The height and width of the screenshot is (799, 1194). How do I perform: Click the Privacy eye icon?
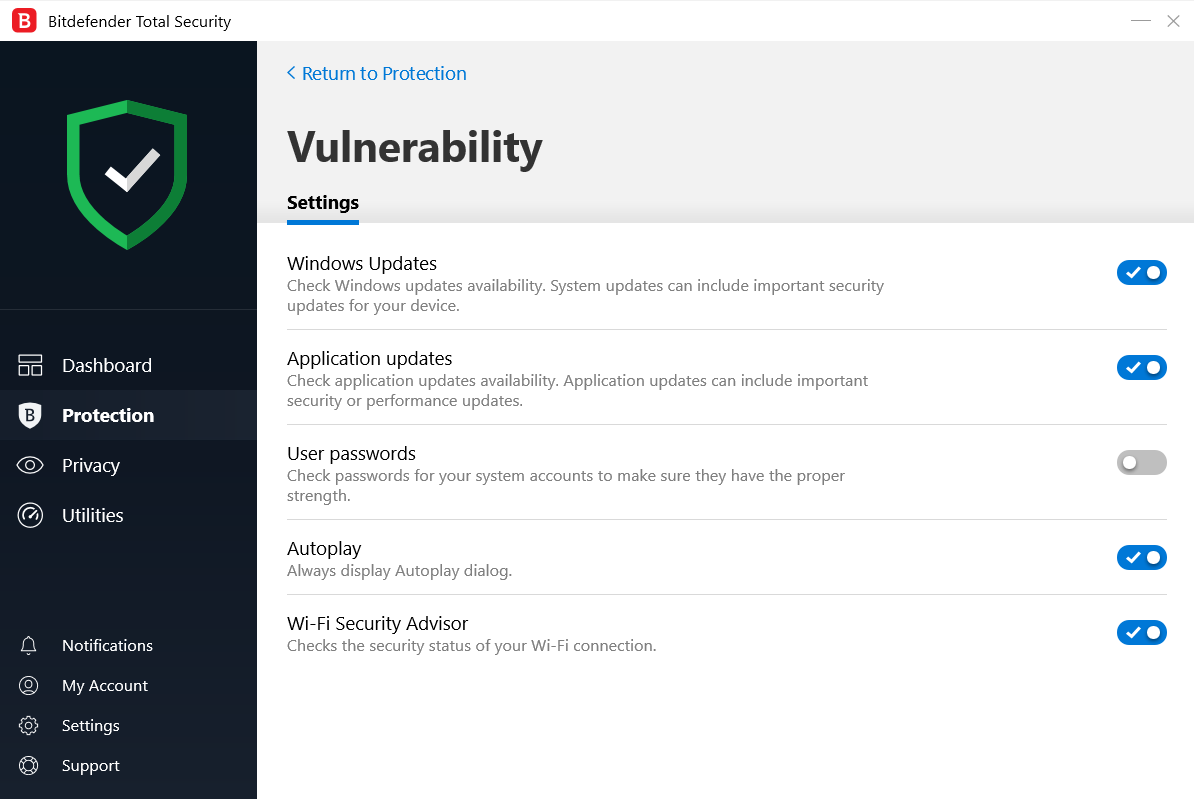[x=30, y=465]
